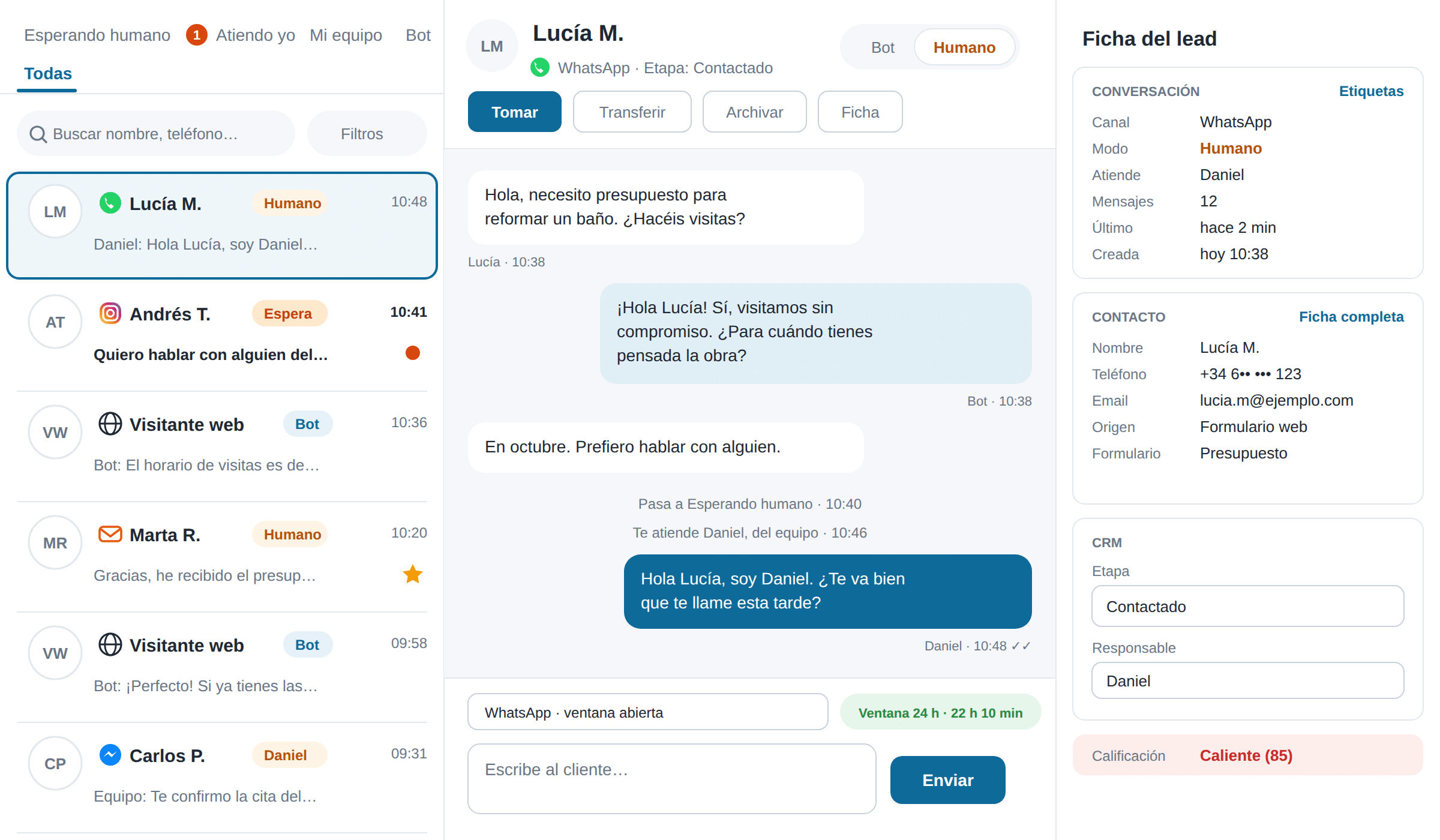Switch conversation mode to Bot
Screen dimensions: 1440x840
click(883, 47)
